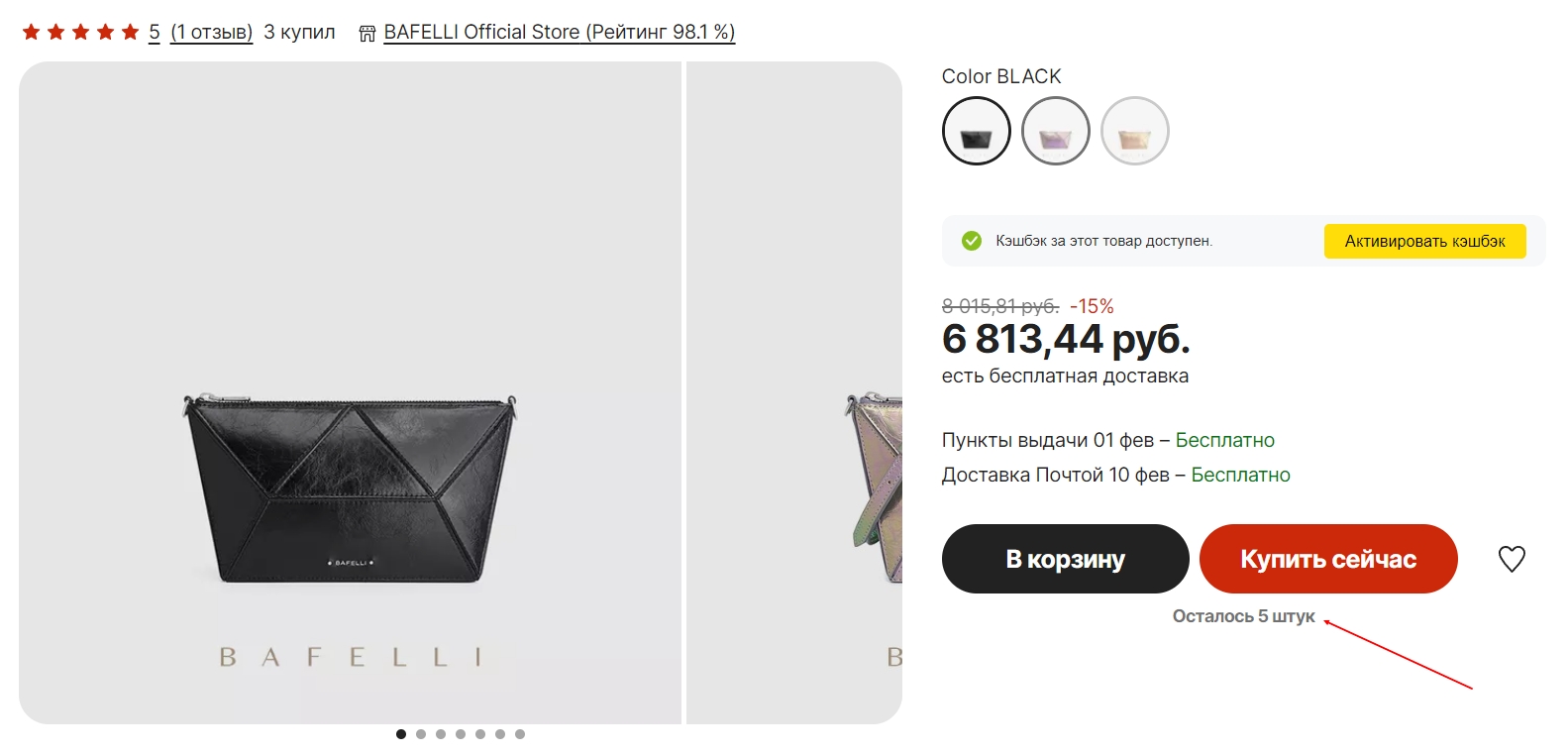Click the five-star rating icons
Image resolution: width=1568 pixels, height=755 pixels.
80,32
